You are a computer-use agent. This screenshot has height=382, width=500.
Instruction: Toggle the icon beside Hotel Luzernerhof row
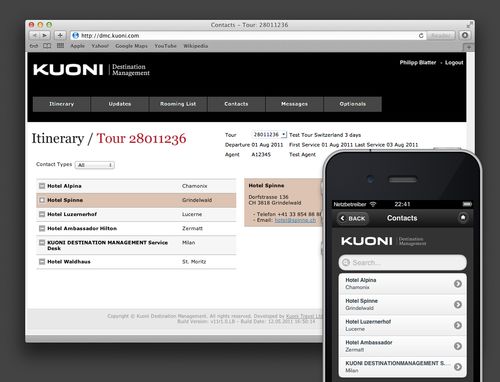(x=42, y=214)
